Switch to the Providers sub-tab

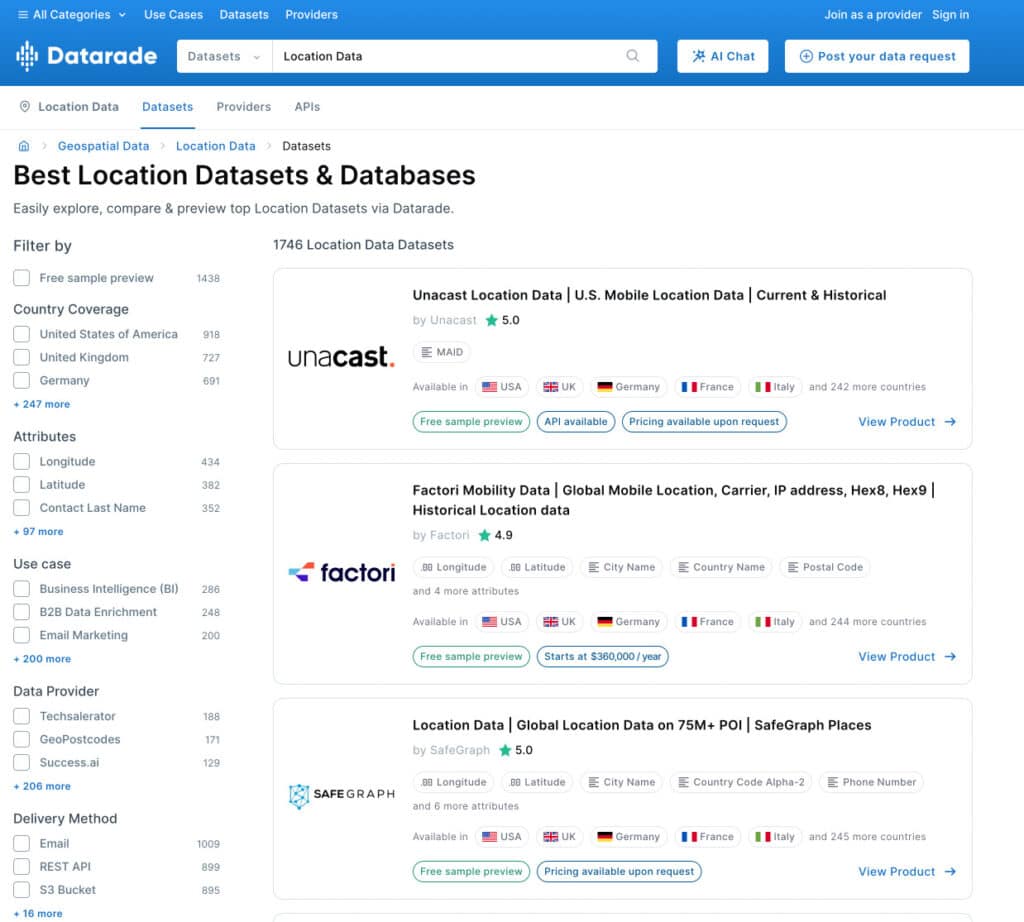pyautogui.click(x=244, y=107)
